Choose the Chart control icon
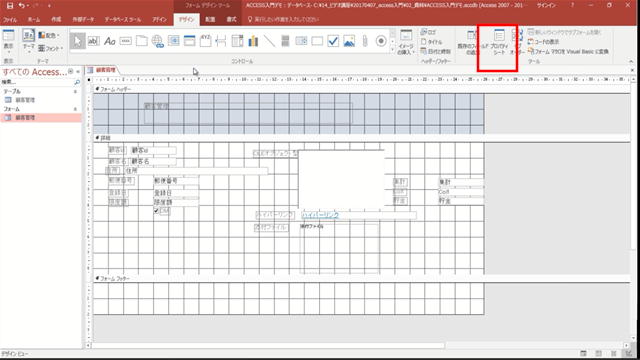This screenshot has width=640, height=360. coord(253,41)
